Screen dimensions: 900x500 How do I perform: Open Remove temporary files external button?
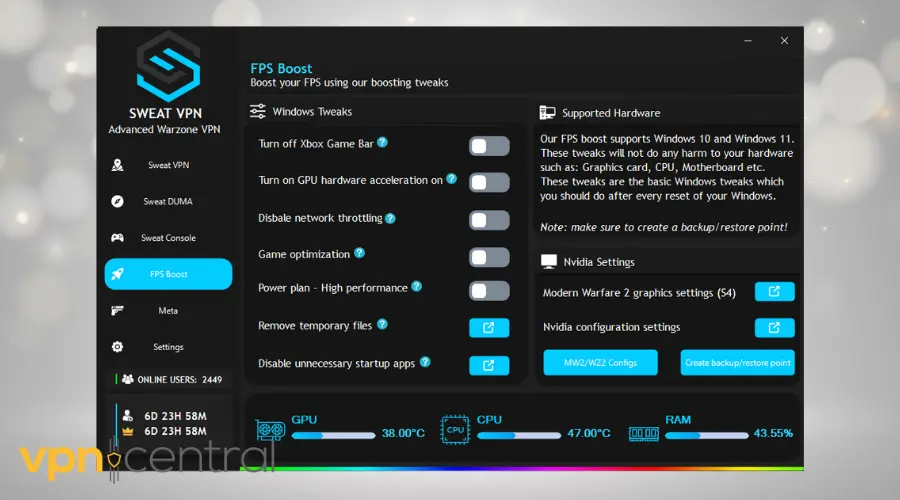coord(489,328)
